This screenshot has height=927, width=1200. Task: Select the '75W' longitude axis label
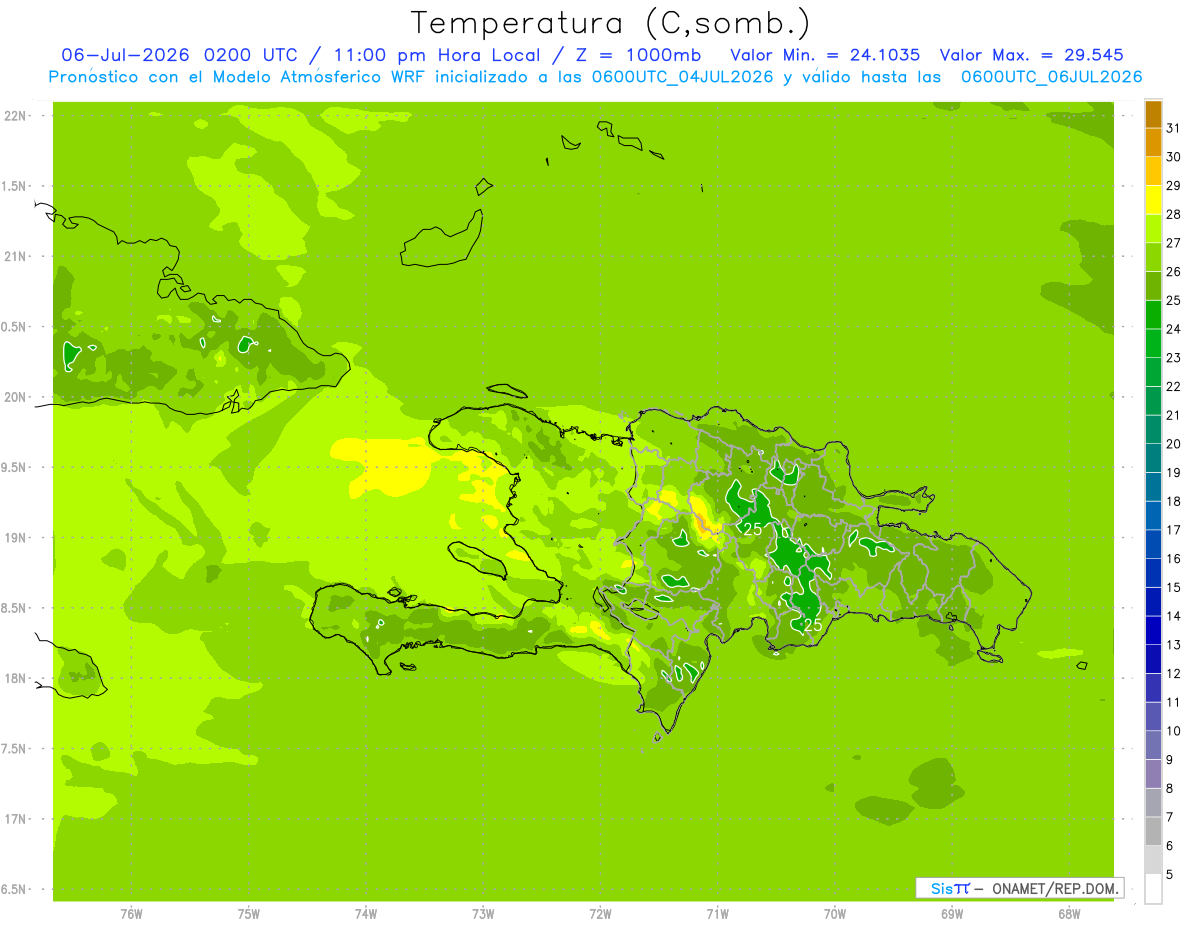249,913
